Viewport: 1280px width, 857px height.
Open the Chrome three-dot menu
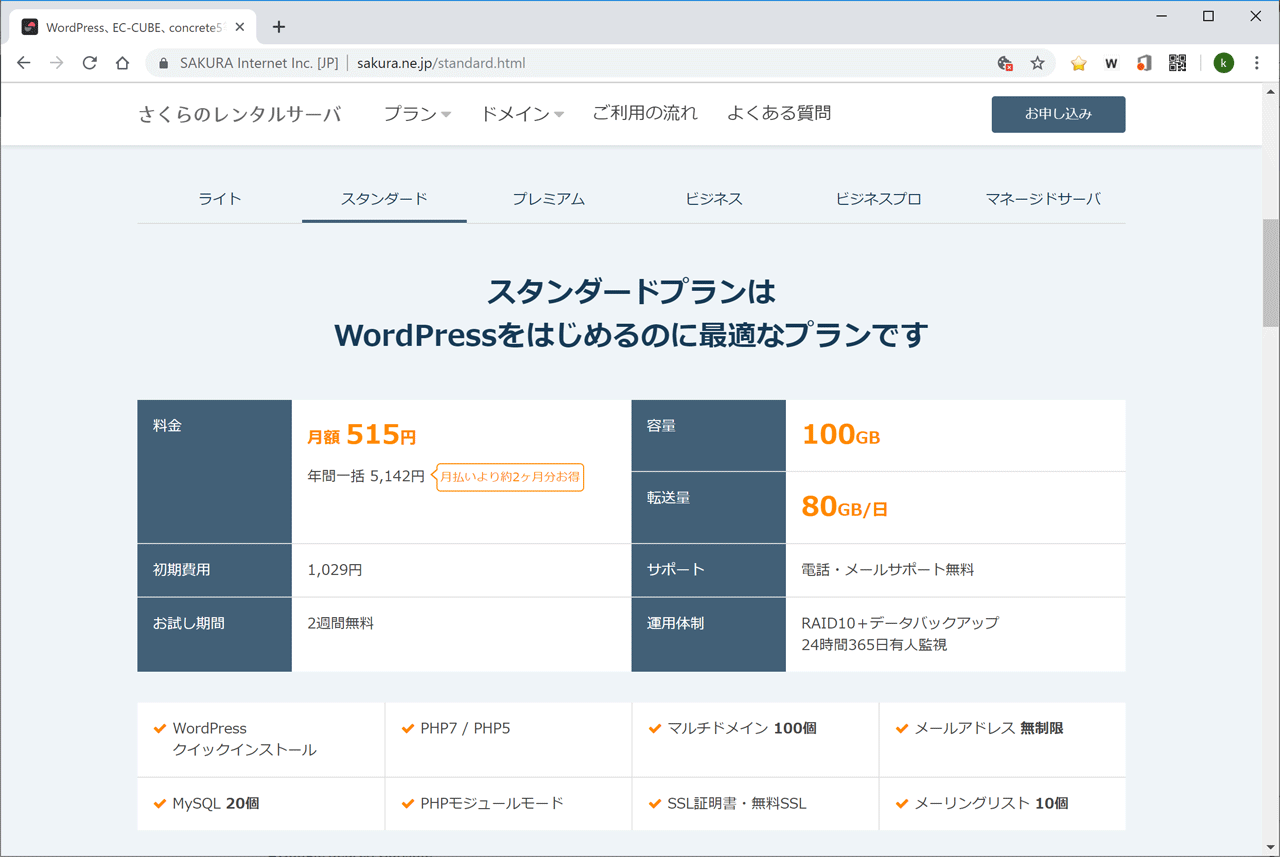click(1256, 63)
